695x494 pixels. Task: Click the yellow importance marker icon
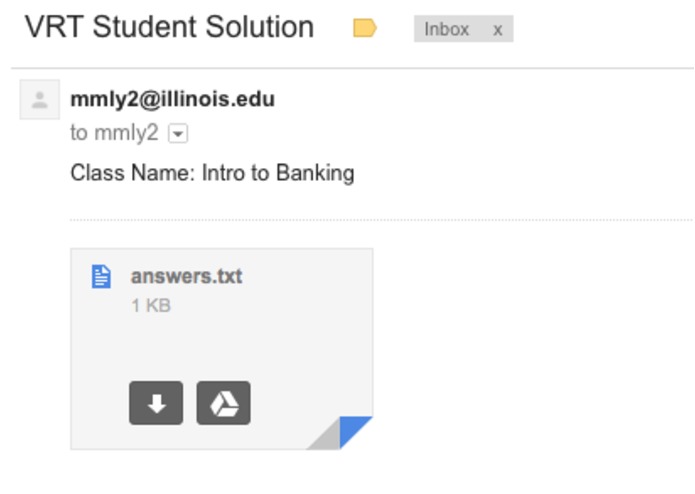coord(365,28)
